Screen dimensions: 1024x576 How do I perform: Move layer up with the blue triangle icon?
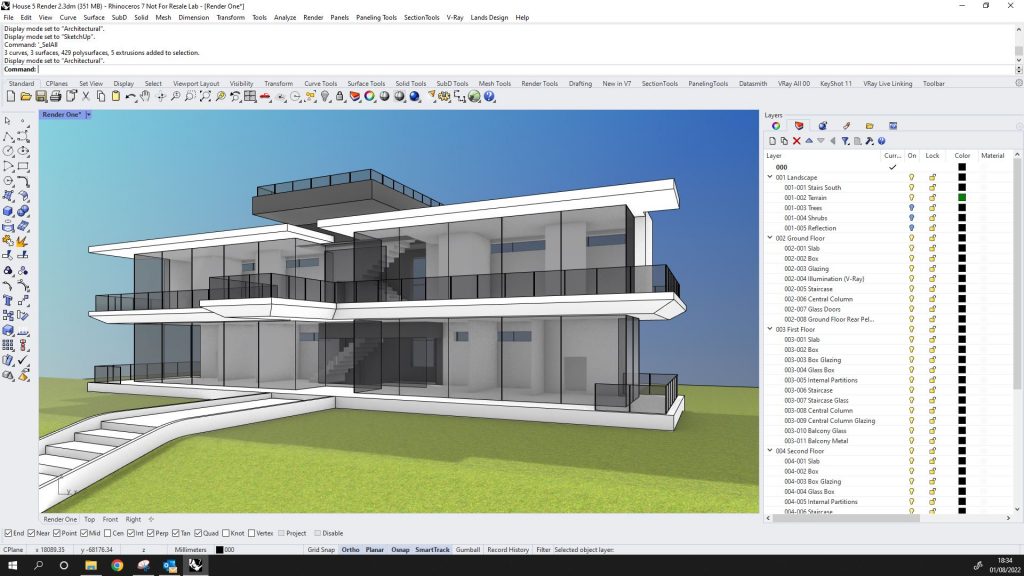click(808, 141)
